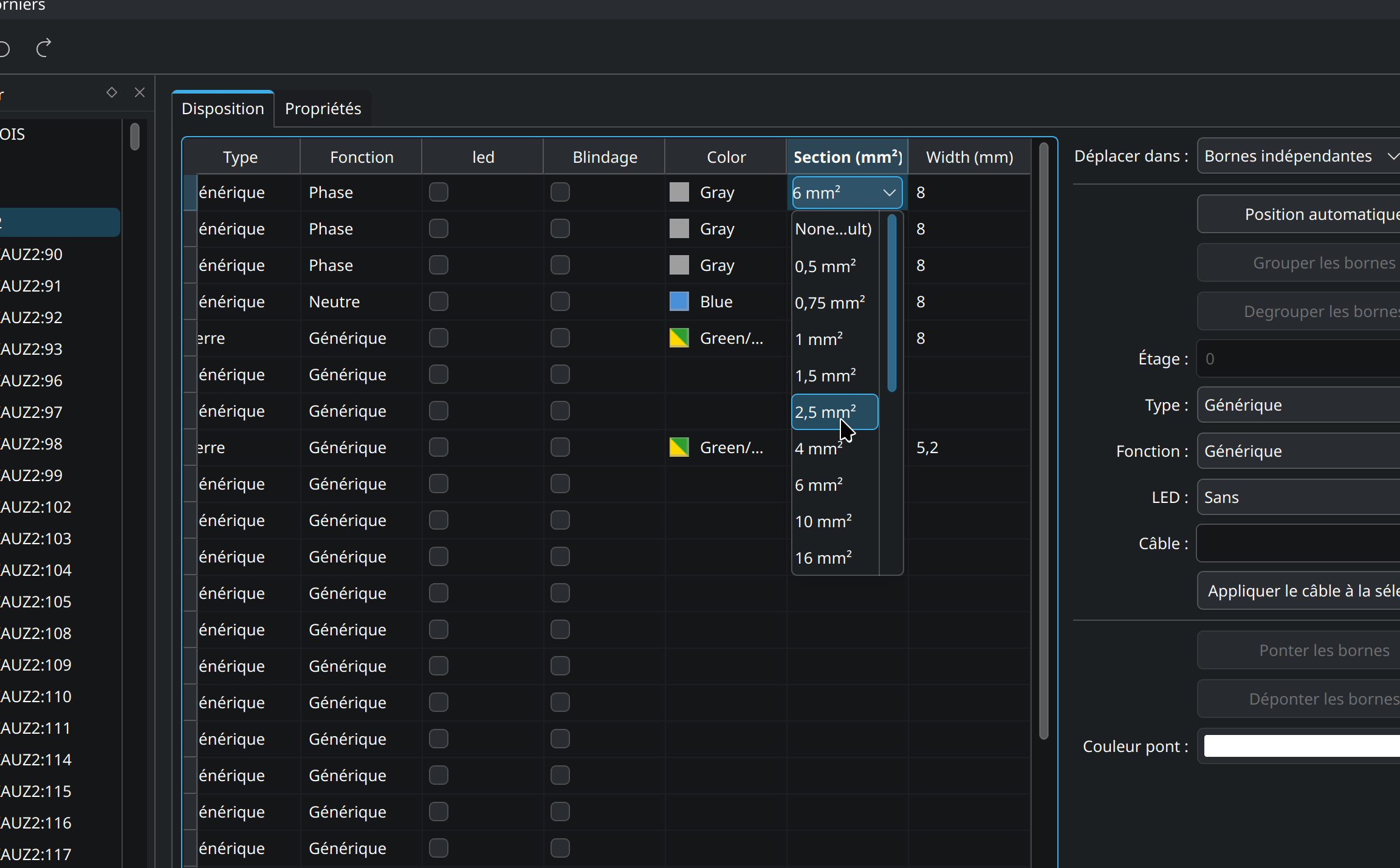Image resolution: width=1400 pixels, height=868 pixels.
Task: Select AUZ2:90 in the left tree
Action: 31,255
